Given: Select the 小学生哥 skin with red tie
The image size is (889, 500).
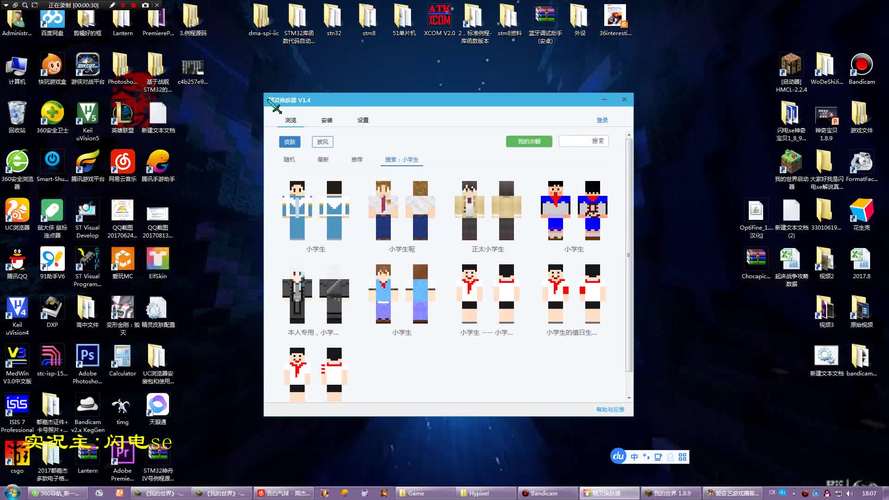Looking at the screenshot, I should [402, 217].
